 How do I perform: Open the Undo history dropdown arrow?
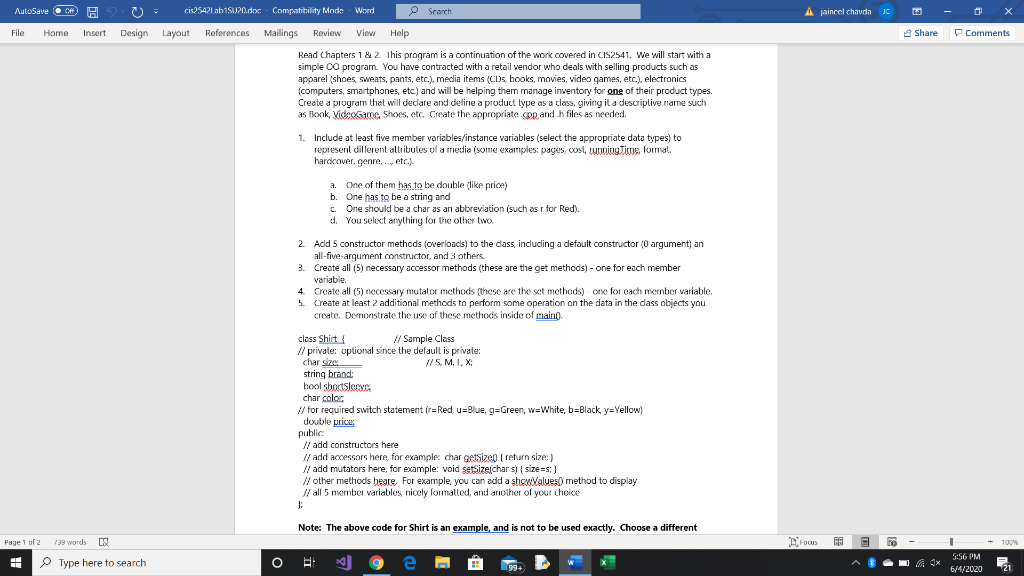coord(122,11)
